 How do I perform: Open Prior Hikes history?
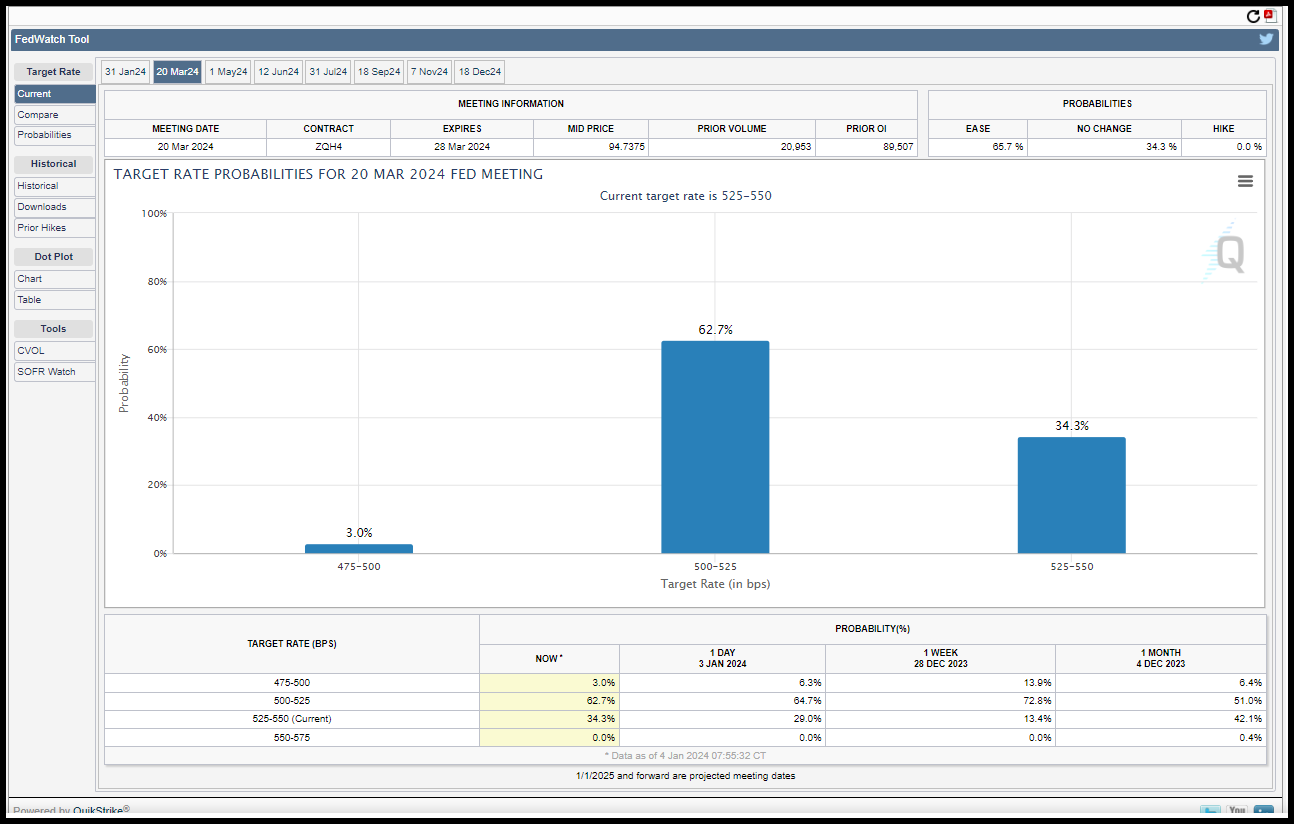(55, 228)
